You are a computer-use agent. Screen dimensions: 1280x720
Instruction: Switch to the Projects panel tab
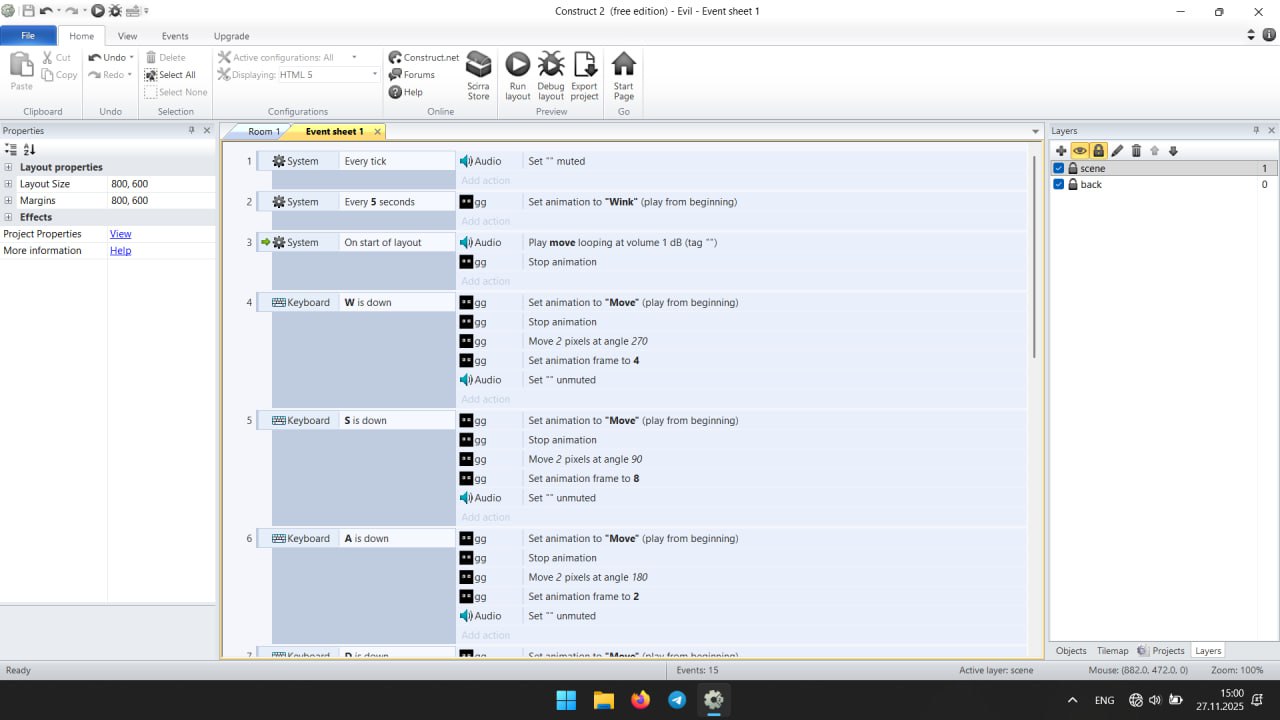click(x=1161, y=651)
